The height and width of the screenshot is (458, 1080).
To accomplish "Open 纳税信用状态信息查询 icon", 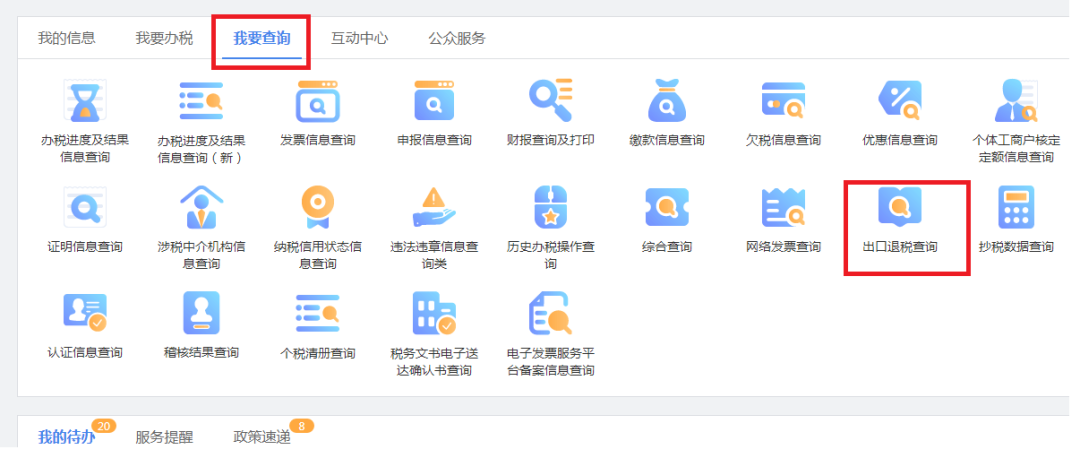I will pyautogui.click(x=317, y=208).
